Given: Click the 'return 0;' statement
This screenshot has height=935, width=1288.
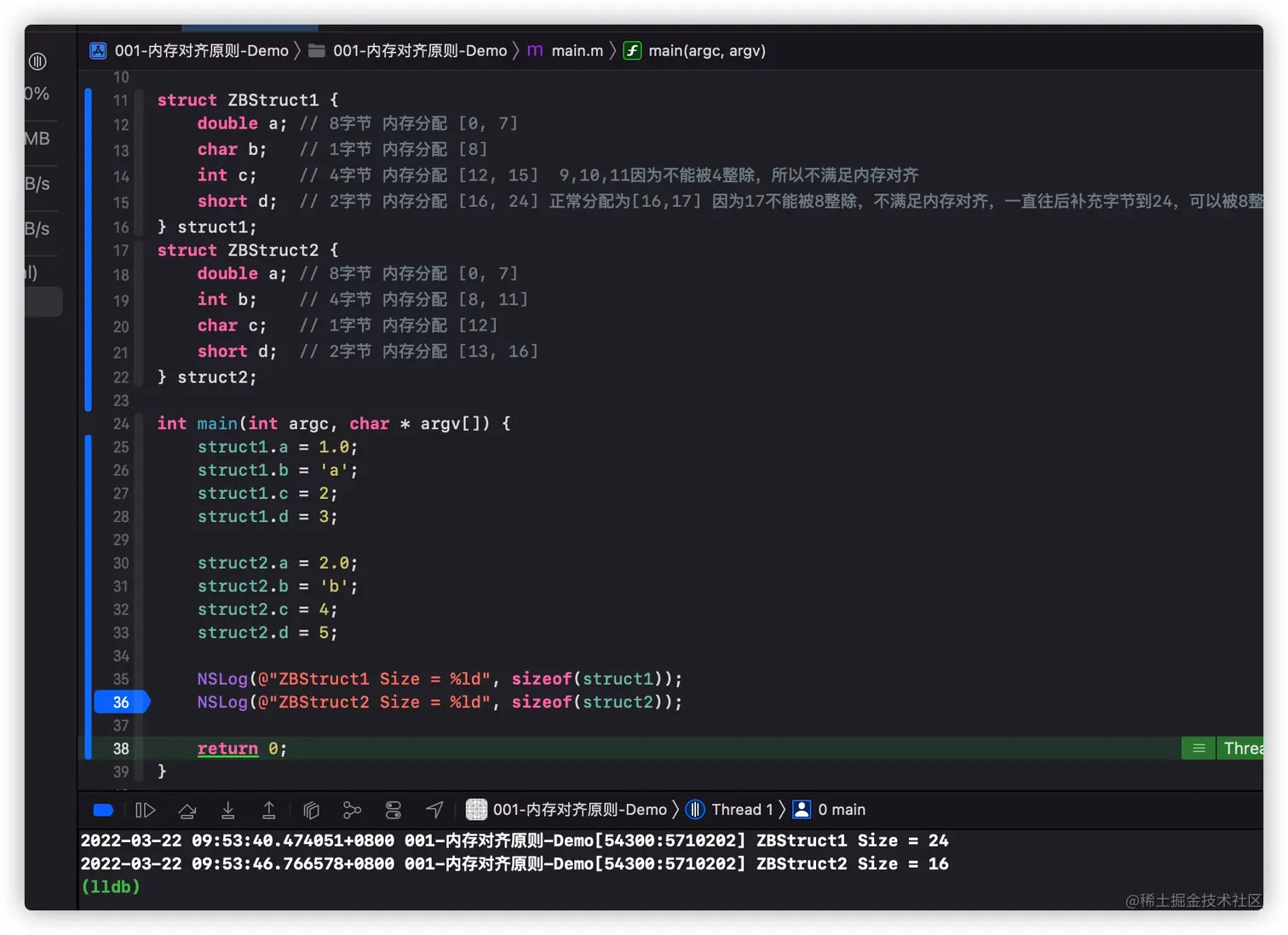Looking at the screenshot, I should [242, 749].
